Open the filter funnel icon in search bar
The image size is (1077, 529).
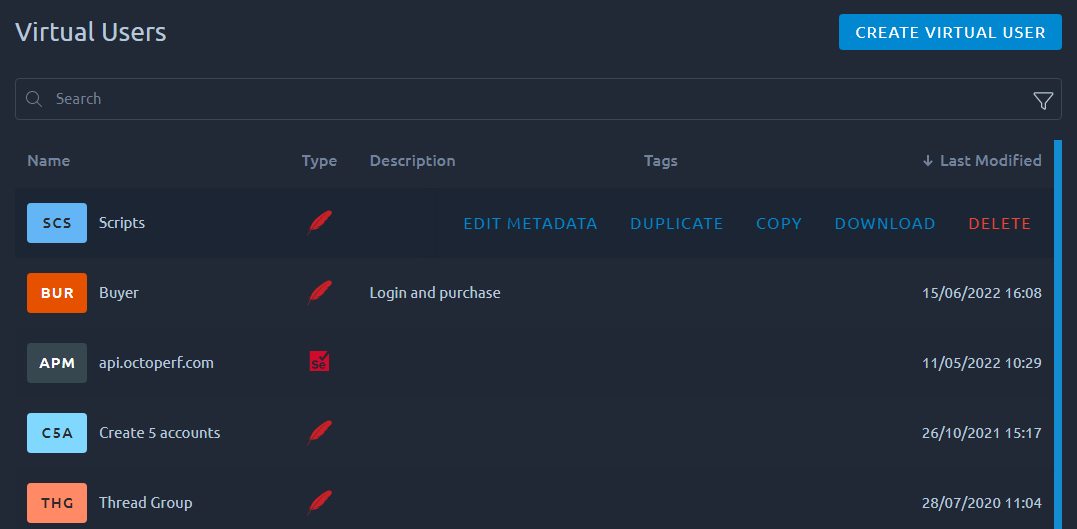(x=1043, y=101)
